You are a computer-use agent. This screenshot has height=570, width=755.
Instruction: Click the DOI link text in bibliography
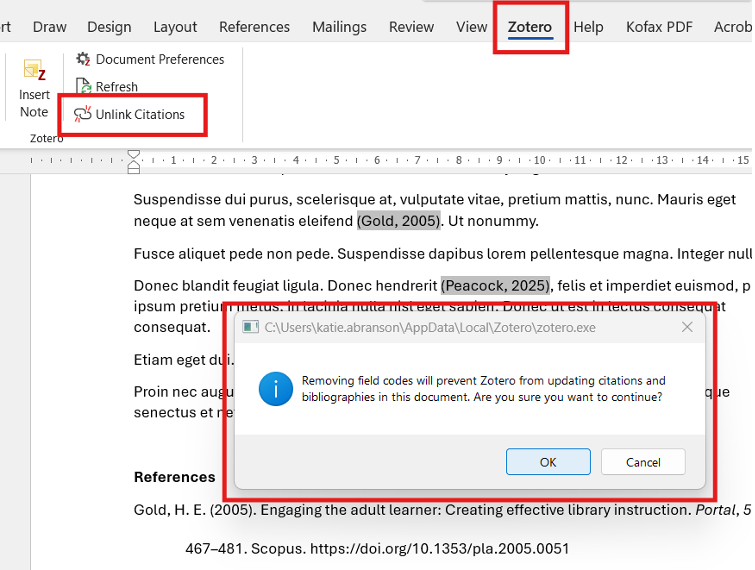pos(440,548)
